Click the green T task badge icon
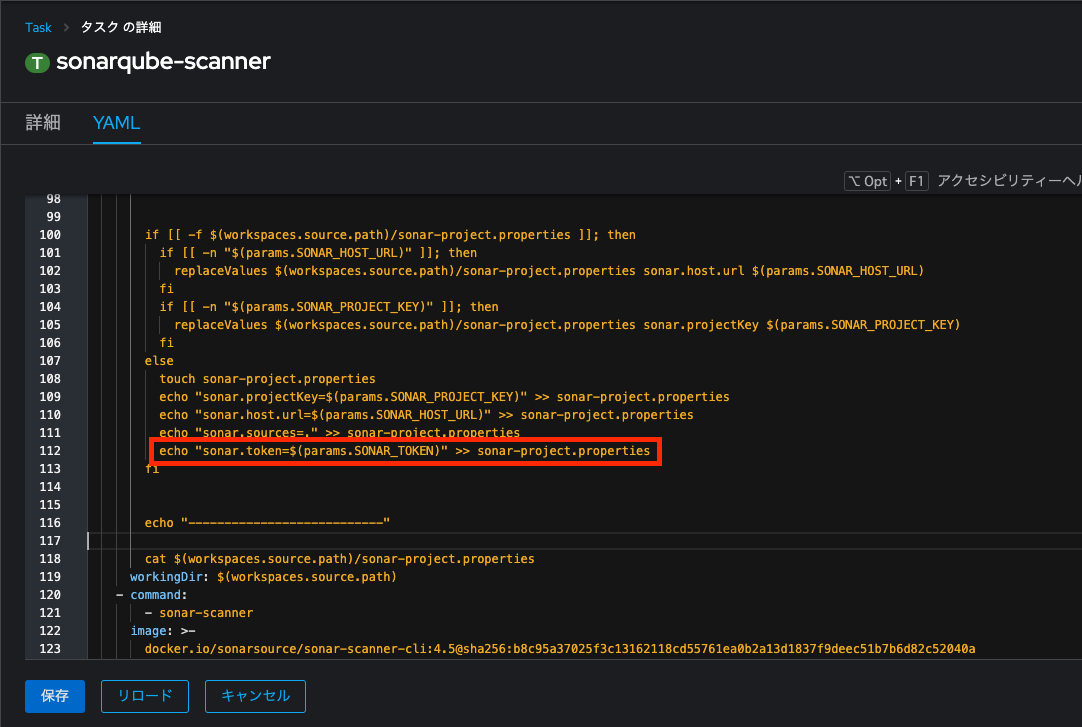The width and height of the screenshot is (1082, 727). point(37,63)
